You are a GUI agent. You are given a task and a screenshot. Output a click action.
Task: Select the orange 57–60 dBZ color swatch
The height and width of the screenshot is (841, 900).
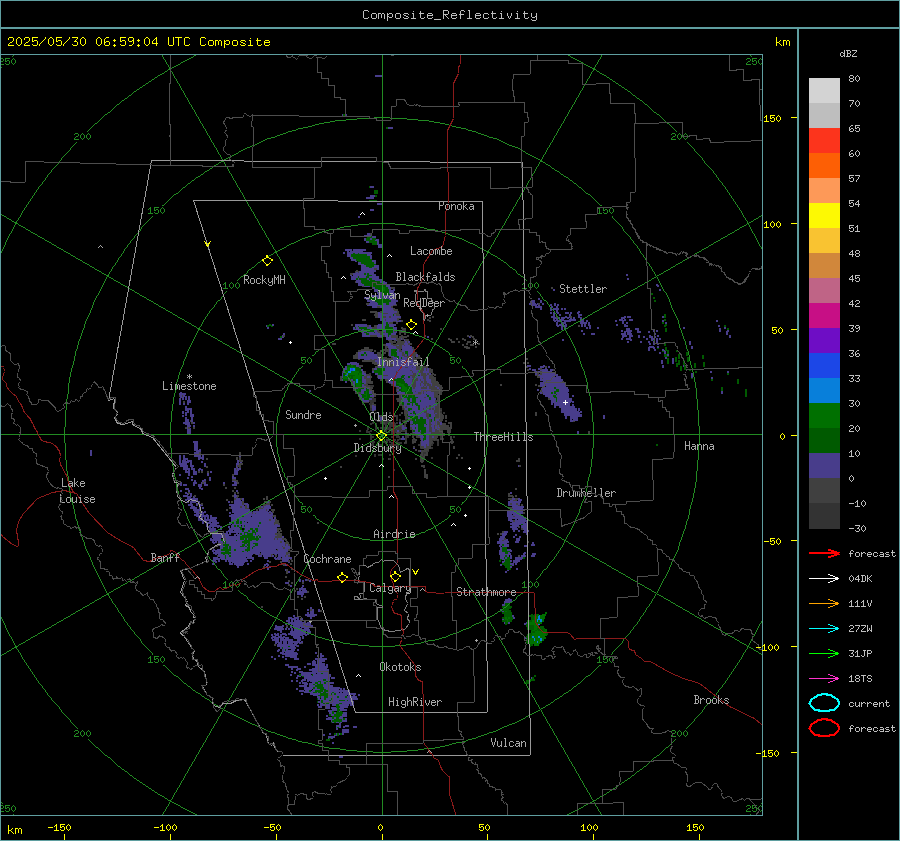tap(824, 166)
